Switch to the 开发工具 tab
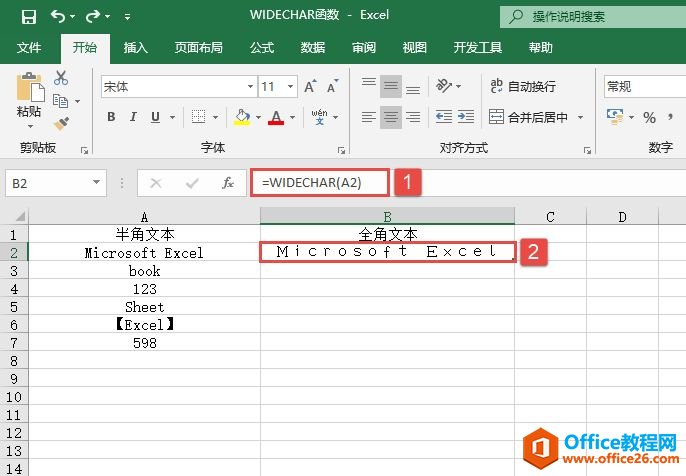The width and height of the screenshot is (686, 476). click(477, 47)
